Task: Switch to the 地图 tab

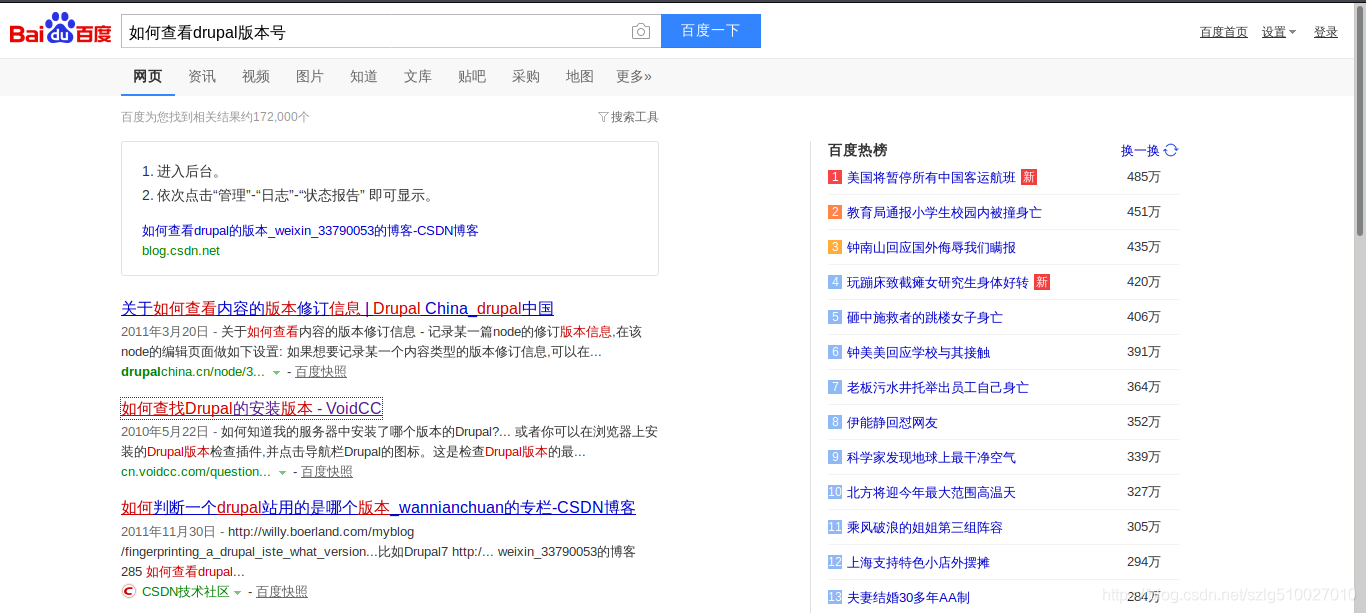Action: pos(580,76)
